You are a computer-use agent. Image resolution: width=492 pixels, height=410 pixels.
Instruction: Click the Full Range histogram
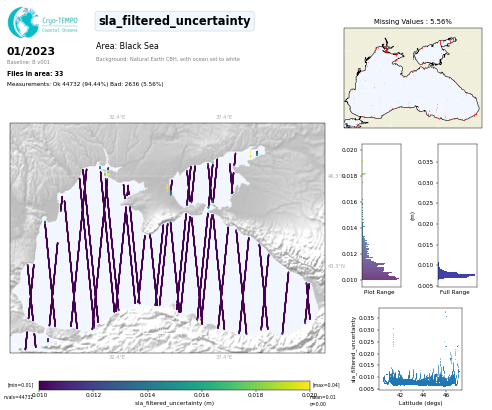pyautogui.click(x=457, y=215)
